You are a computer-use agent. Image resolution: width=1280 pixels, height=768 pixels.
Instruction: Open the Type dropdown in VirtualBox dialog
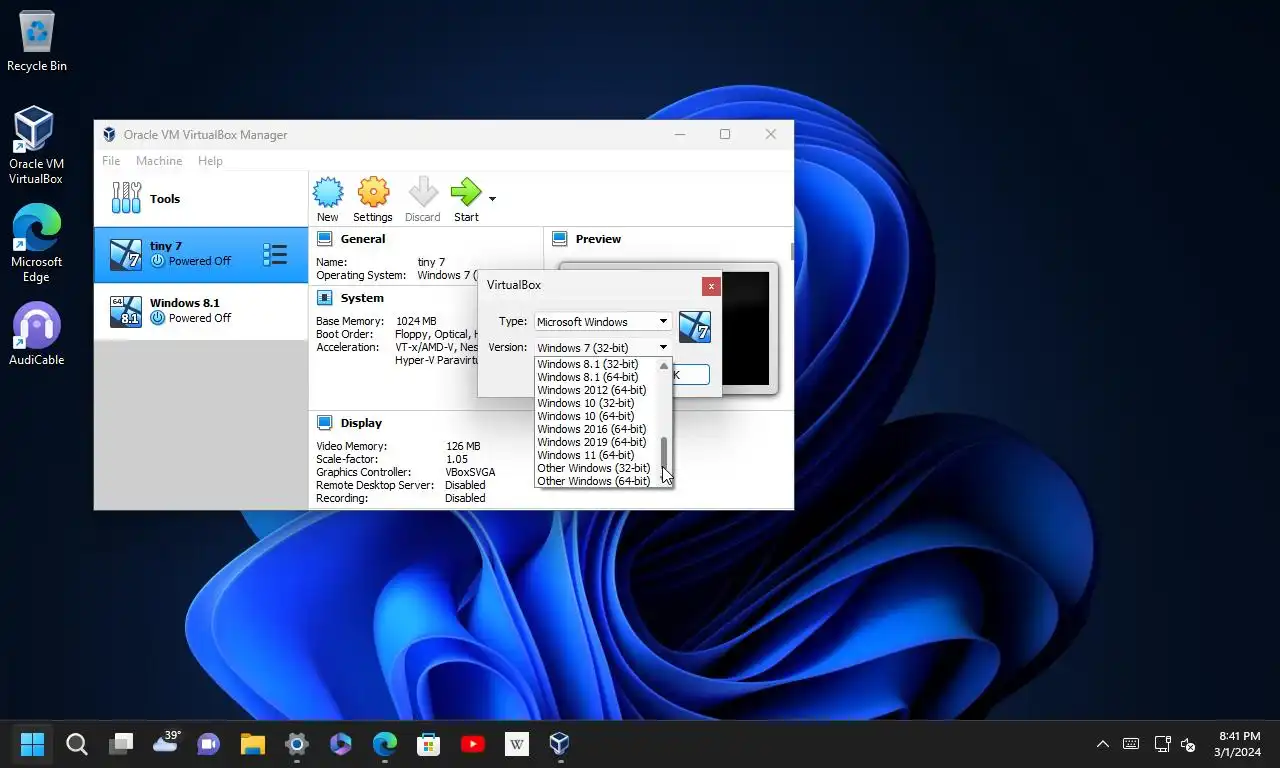pyautogui.click(x=603, y=321)
